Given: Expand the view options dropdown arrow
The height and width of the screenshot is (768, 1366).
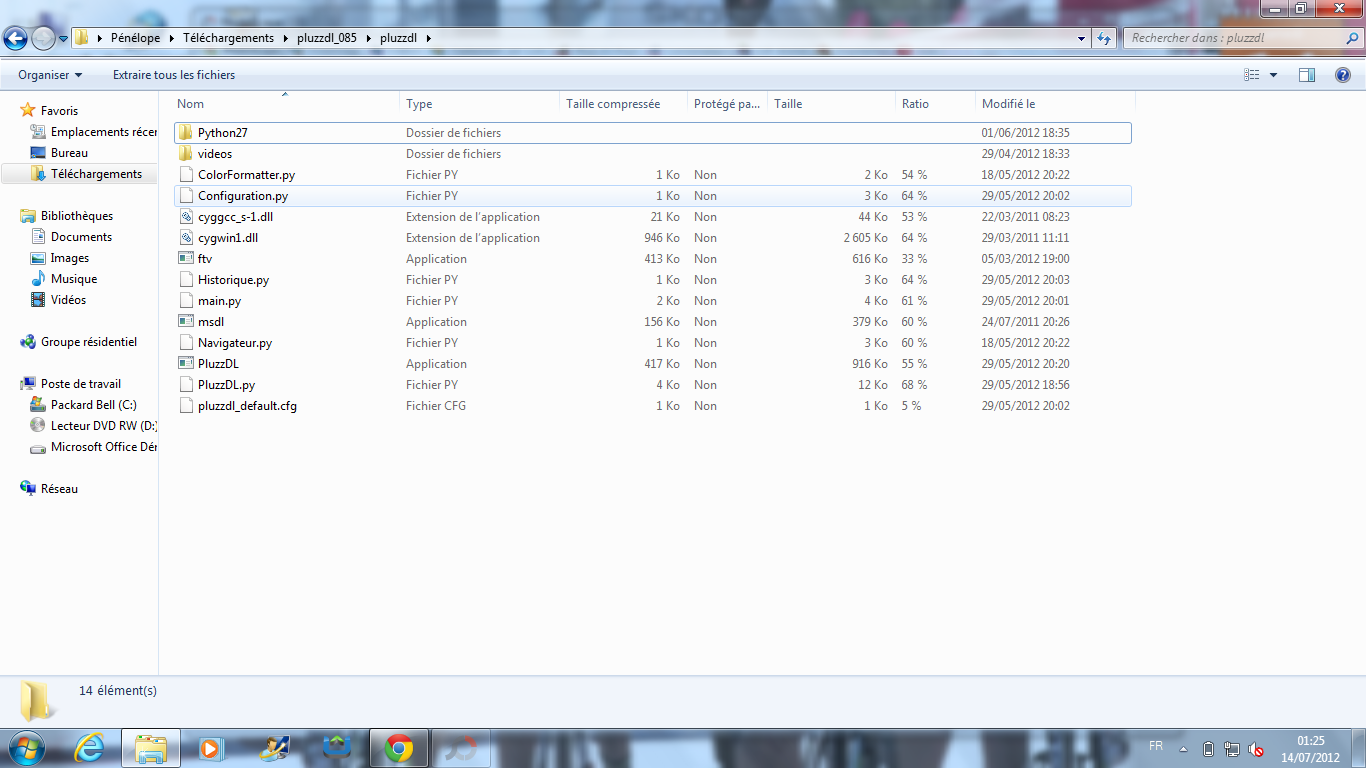Looking at the screenshot, I should click(1273, 75).
